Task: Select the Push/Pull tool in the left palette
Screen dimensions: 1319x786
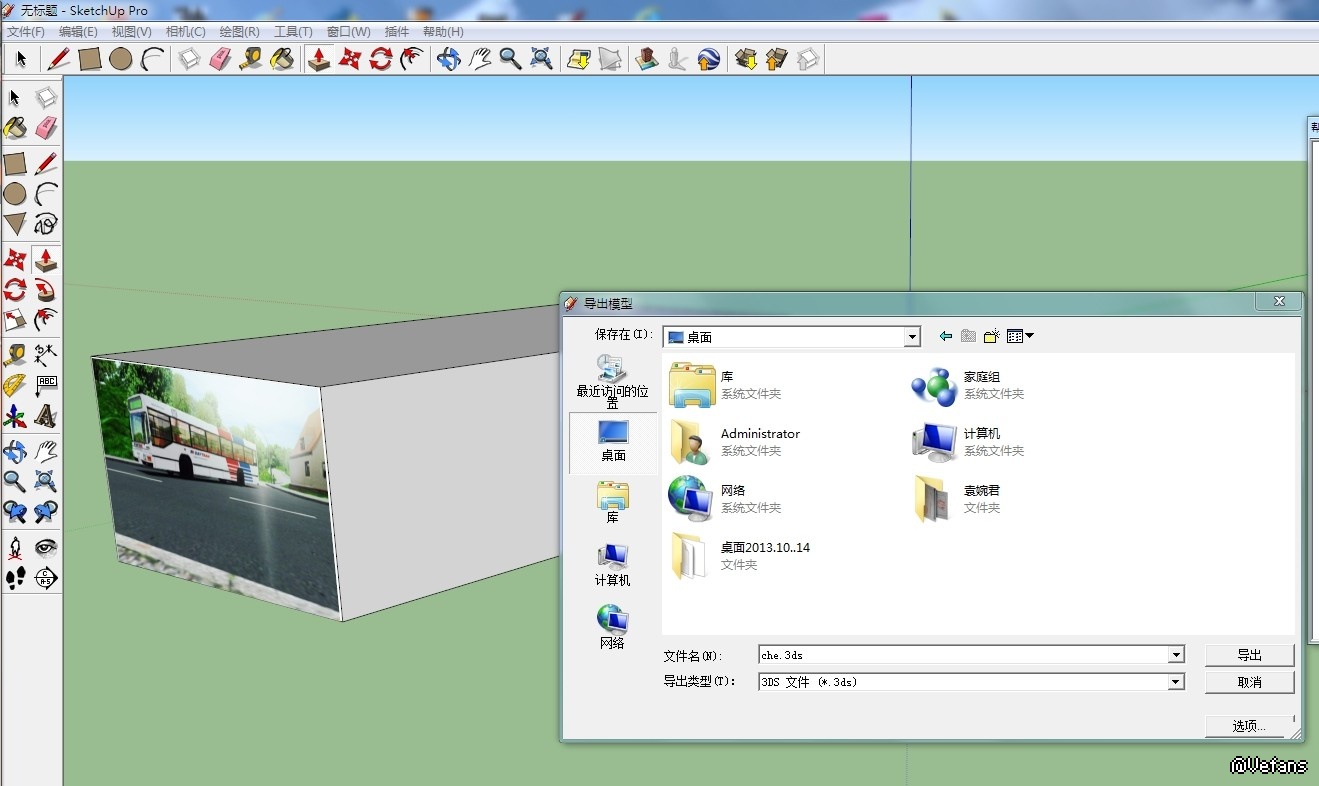Action: [46, 260]
